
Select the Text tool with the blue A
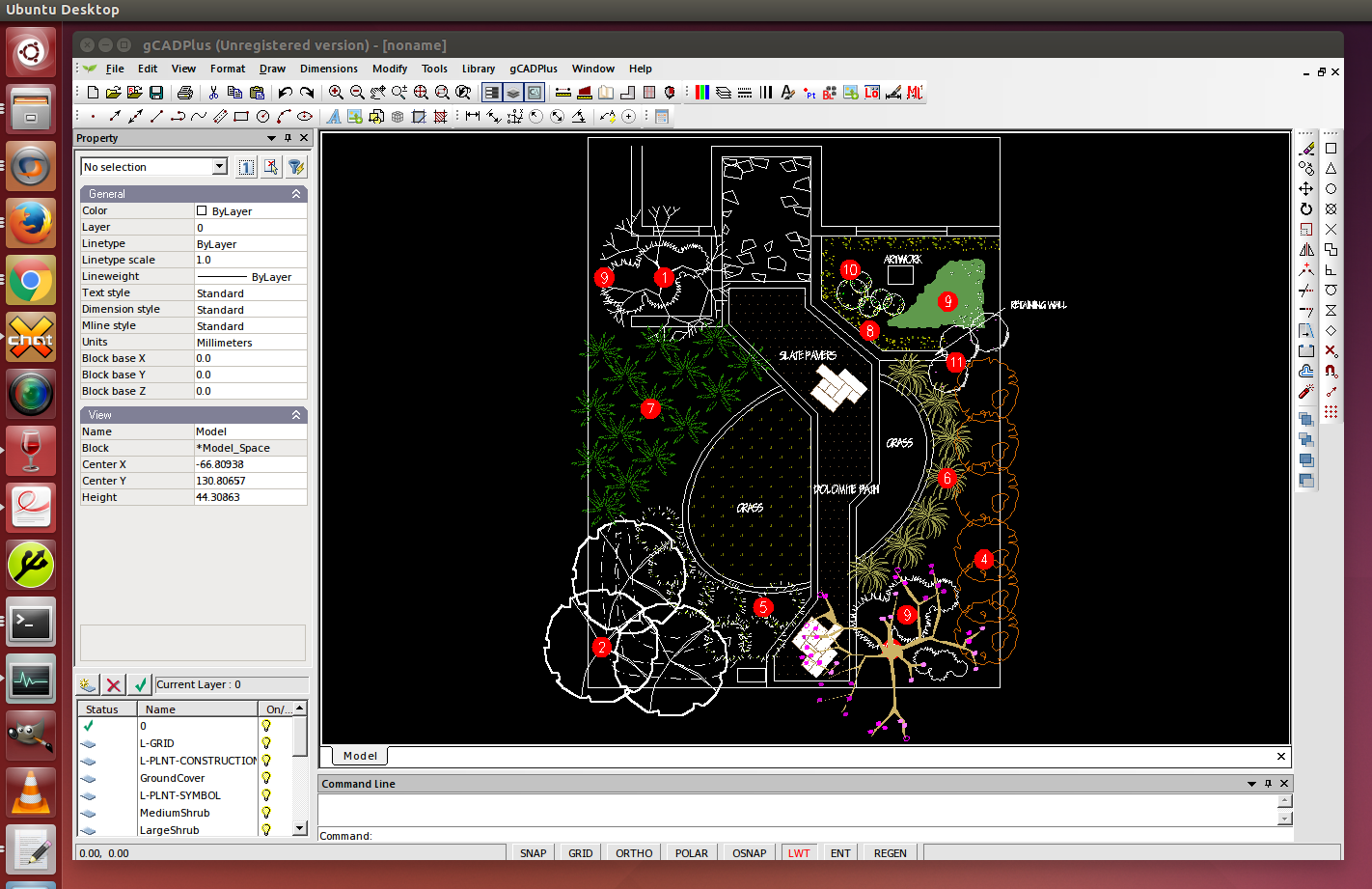[x=334, y=116]
